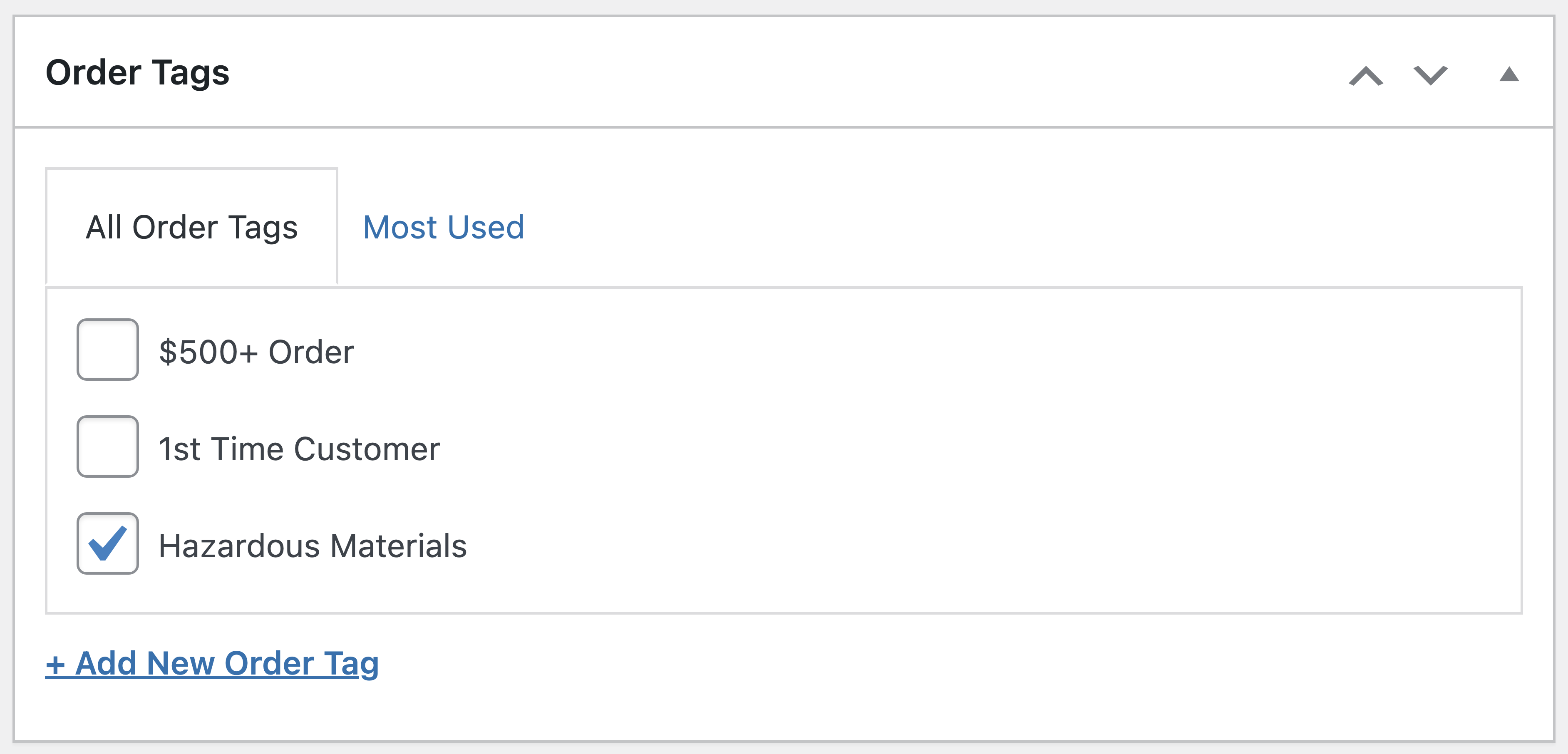Collapse the Order Tags panel with triangle

(x=1509, y=75)
